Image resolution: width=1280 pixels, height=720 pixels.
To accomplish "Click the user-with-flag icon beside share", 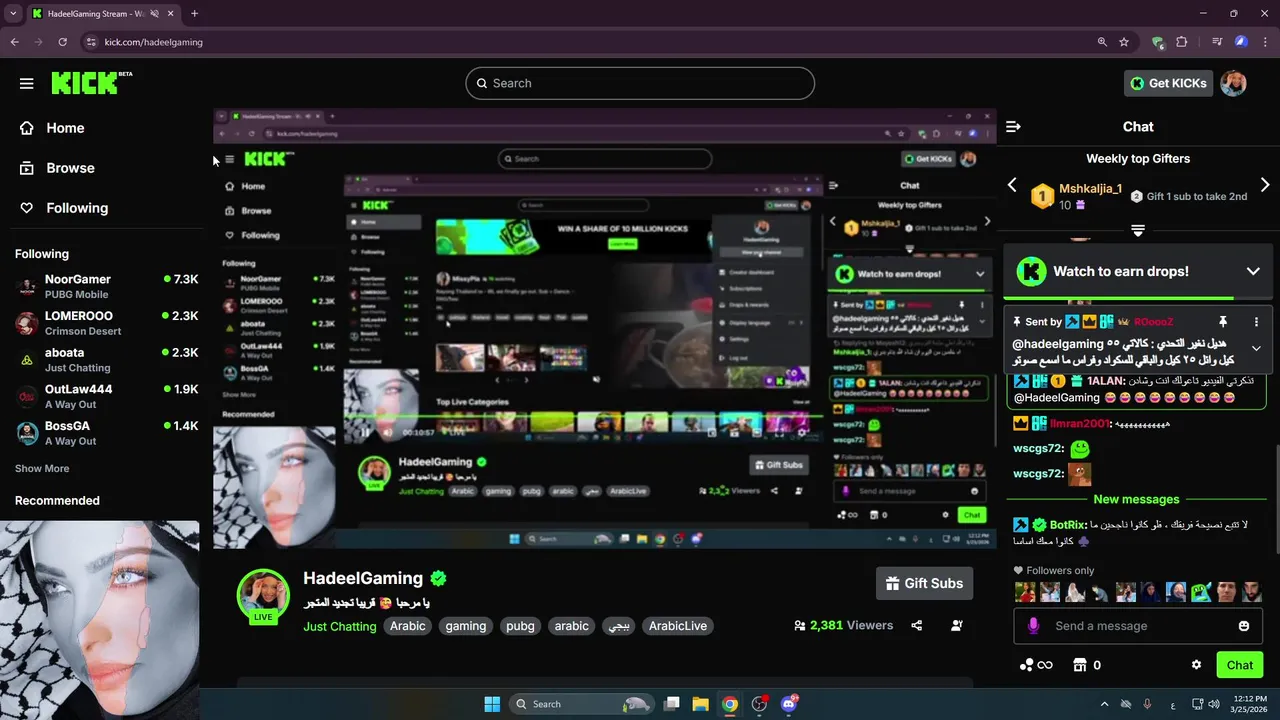I will [x=957, y=626].
